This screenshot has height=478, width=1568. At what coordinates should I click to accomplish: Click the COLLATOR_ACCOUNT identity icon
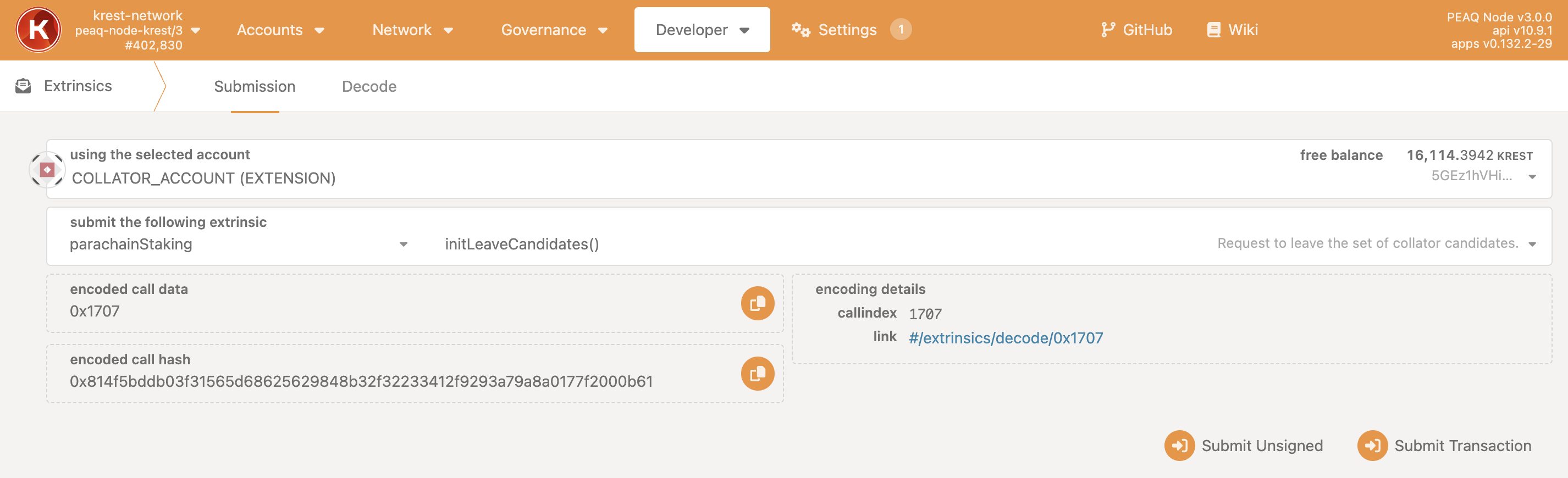pos(47,170)
